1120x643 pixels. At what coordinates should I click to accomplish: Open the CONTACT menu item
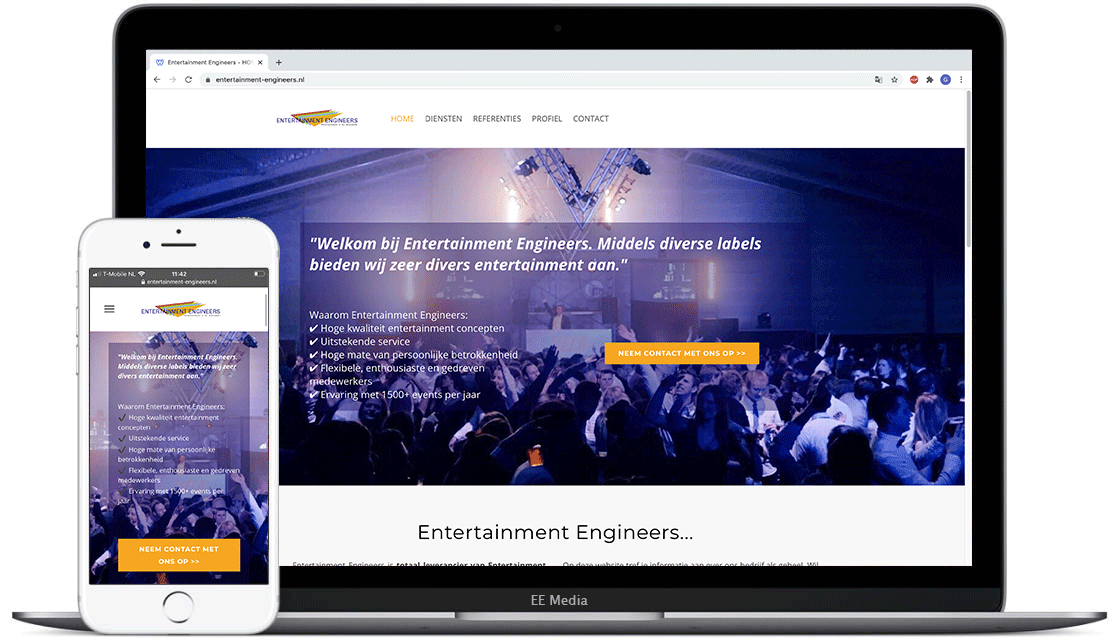[591, 119]
